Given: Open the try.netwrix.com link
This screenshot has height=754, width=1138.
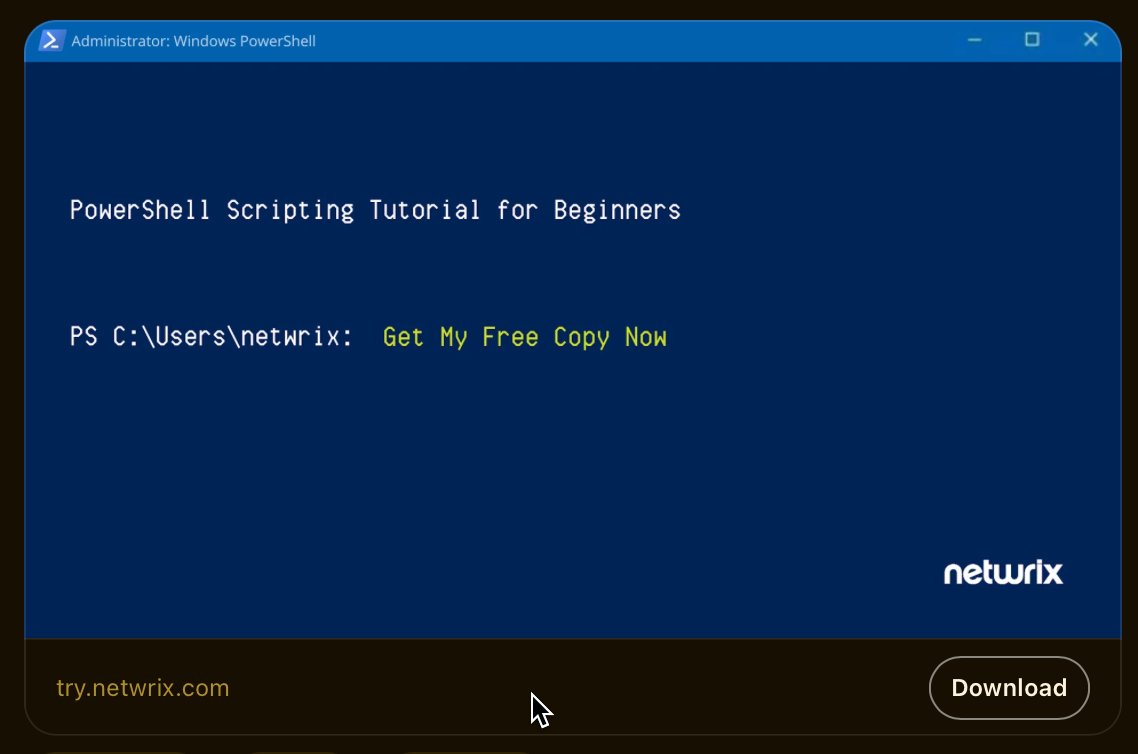Looking at the screenshot, I should pos(143,688).
